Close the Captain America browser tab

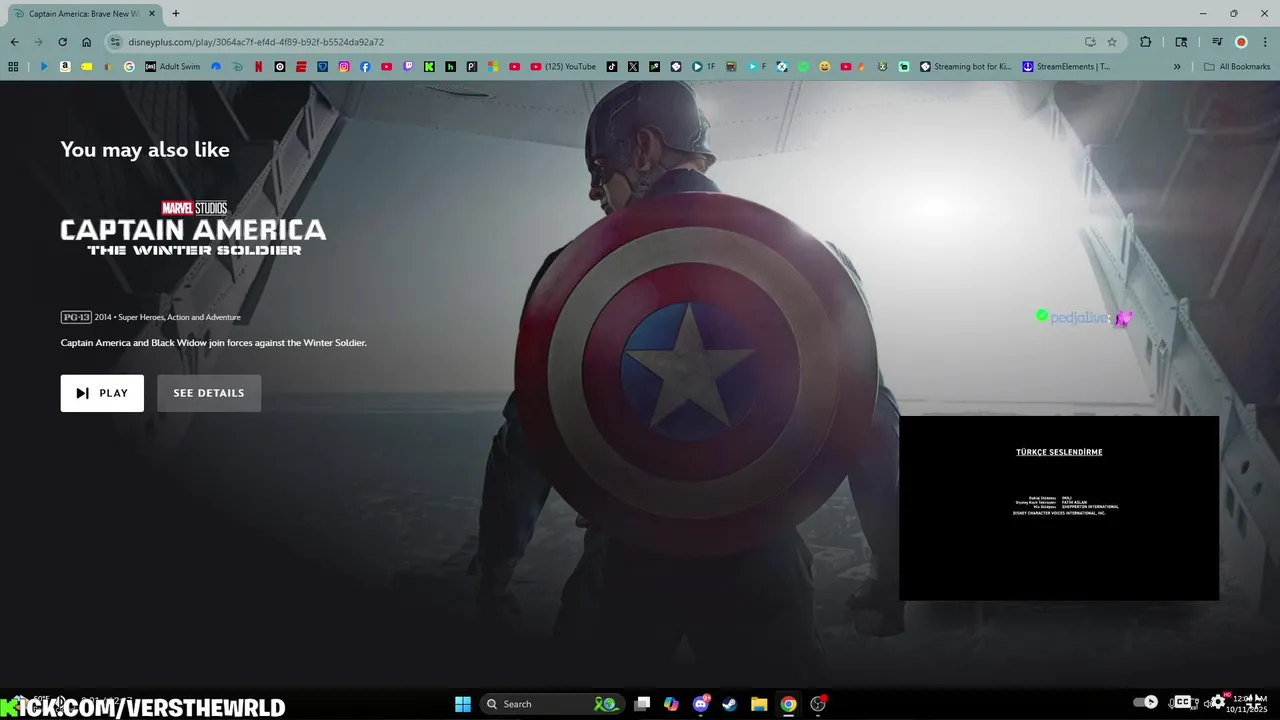152,14
